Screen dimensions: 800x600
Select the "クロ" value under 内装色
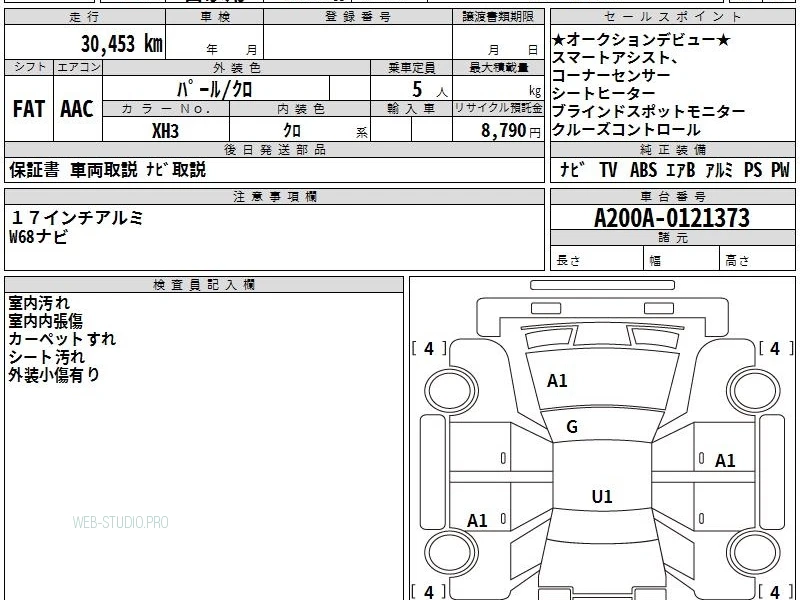click(x=292, y=131)
